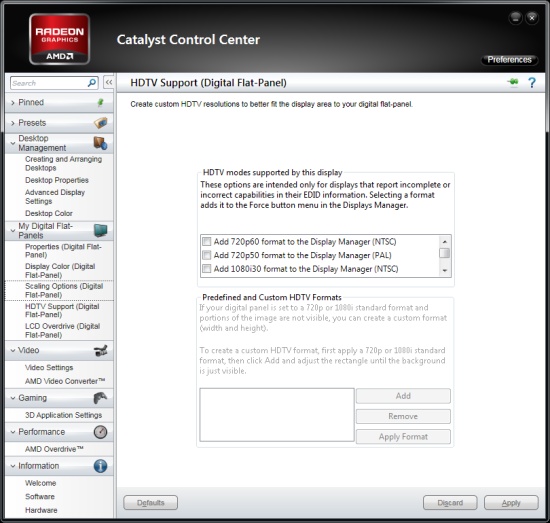The width and height of the screenshot is (550, 523).
Task: Click the Defaults button
Action: (x=150, y=503)
